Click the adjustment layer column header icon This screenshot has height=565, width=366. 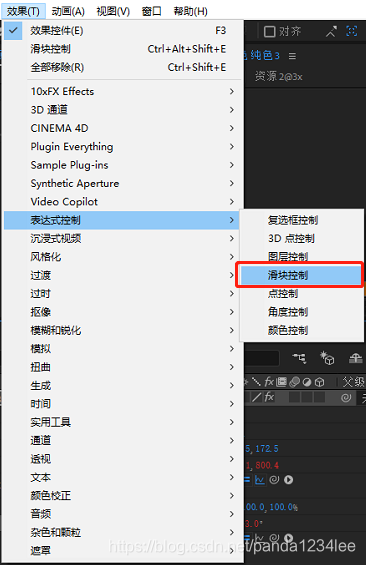(x=307, y=382)
